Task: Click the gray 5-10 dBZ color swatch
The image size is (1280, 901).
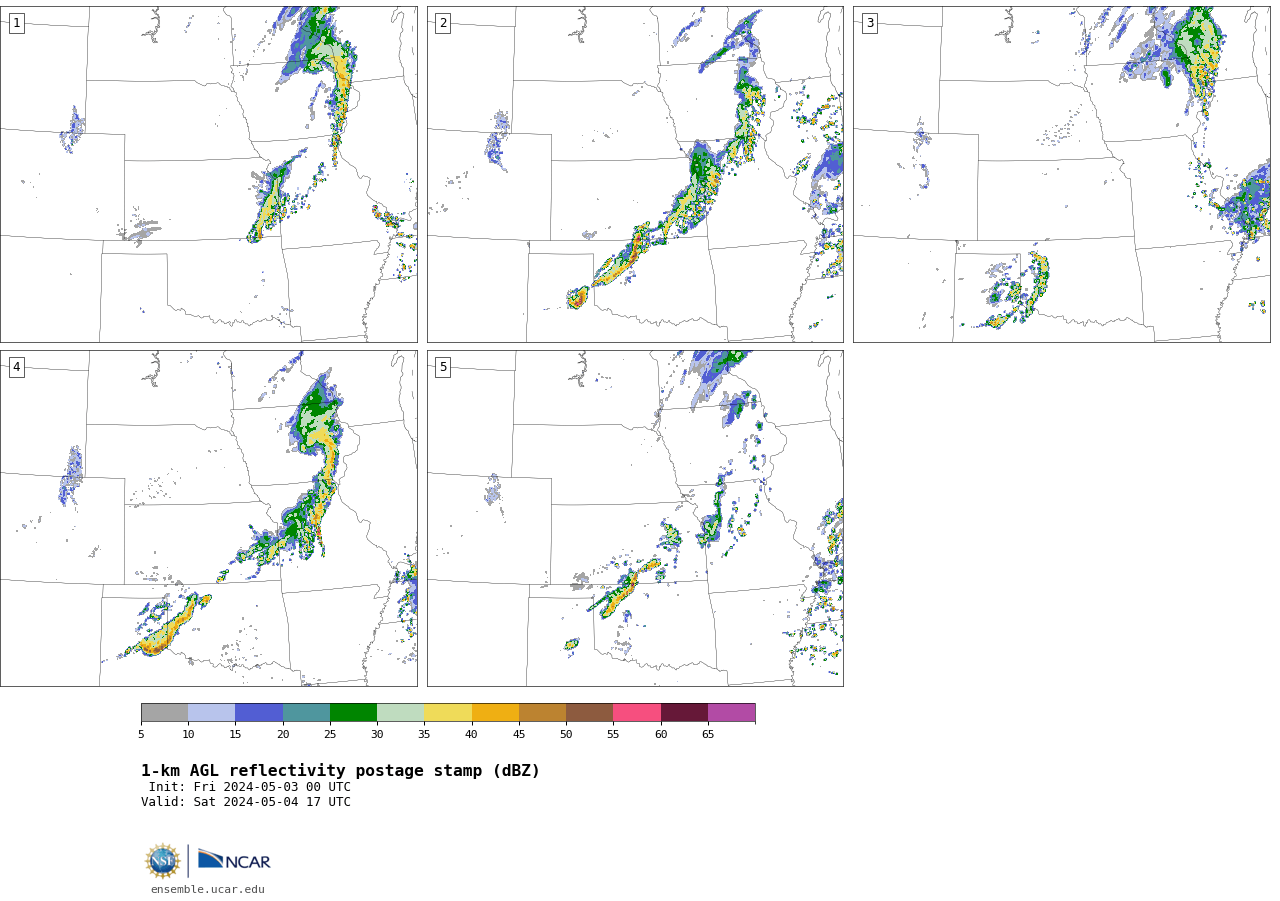Action: click(164, 713)
